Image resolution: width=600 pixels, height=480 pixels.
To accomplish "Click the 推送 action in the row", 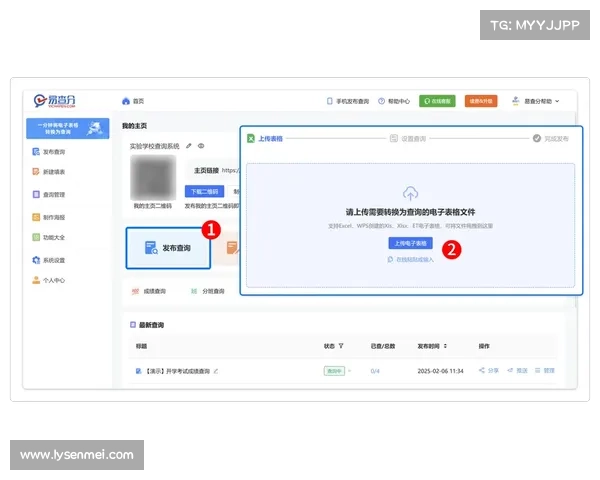I will (517, 371).
